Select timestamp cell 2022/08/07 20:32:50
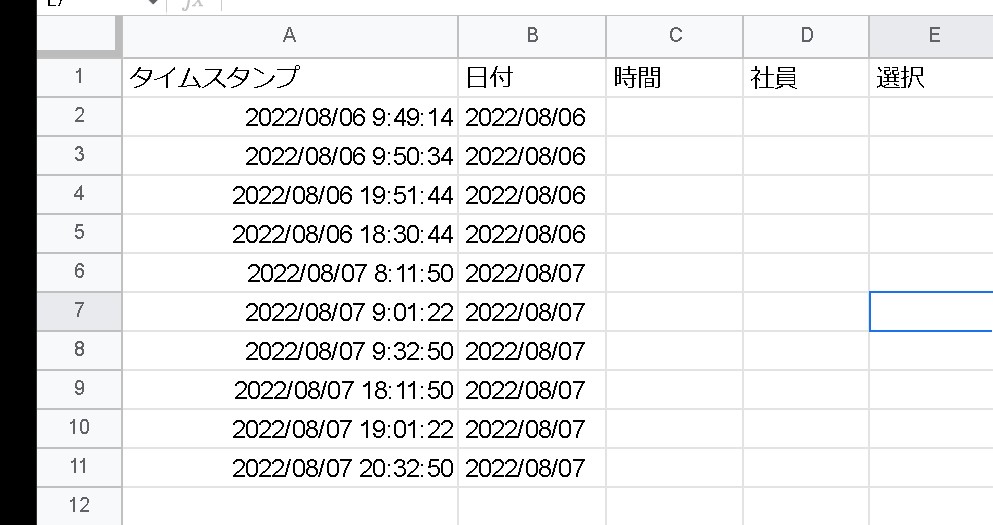The image size is (993, 525). pyautogui.click(x=290, y=467)
